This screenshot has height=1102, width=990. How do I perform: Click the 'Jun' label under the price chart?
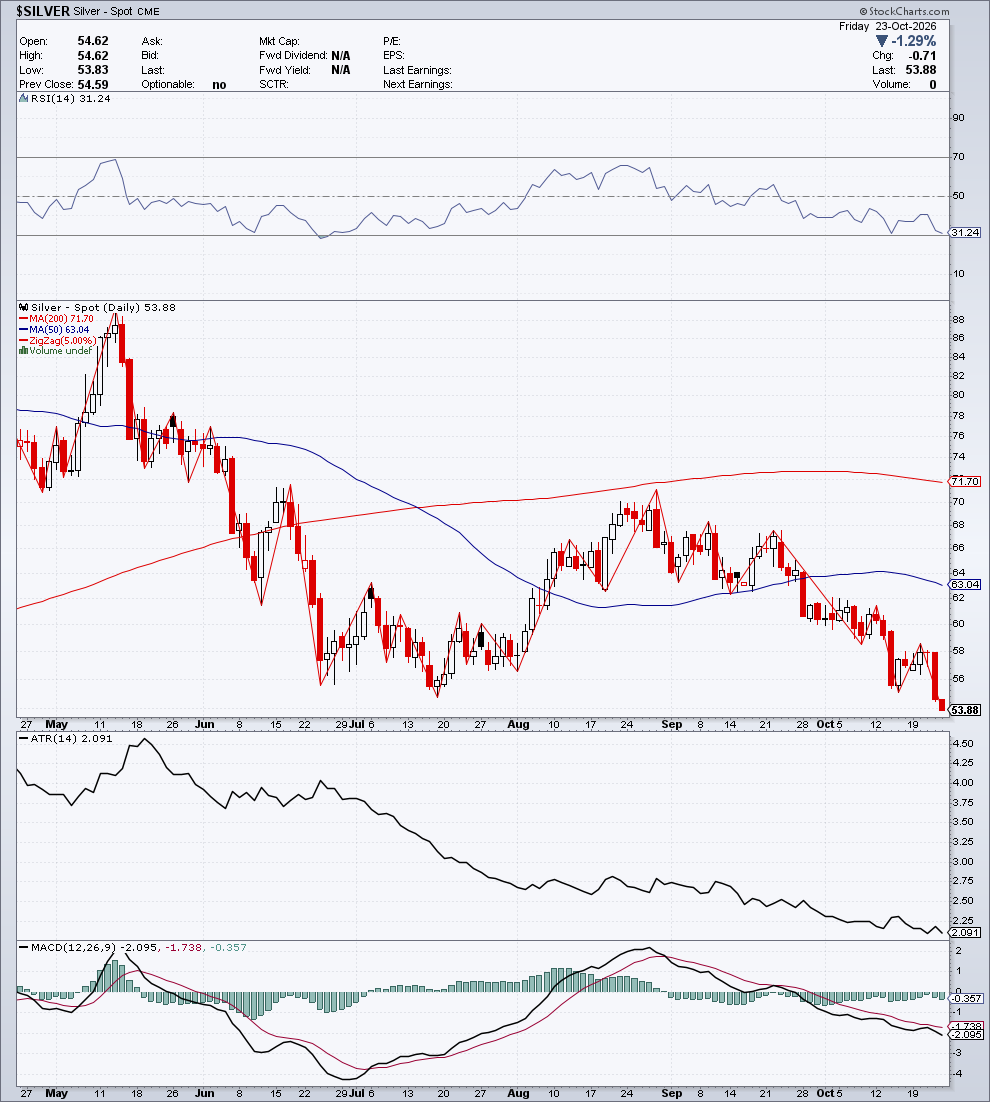204,725
